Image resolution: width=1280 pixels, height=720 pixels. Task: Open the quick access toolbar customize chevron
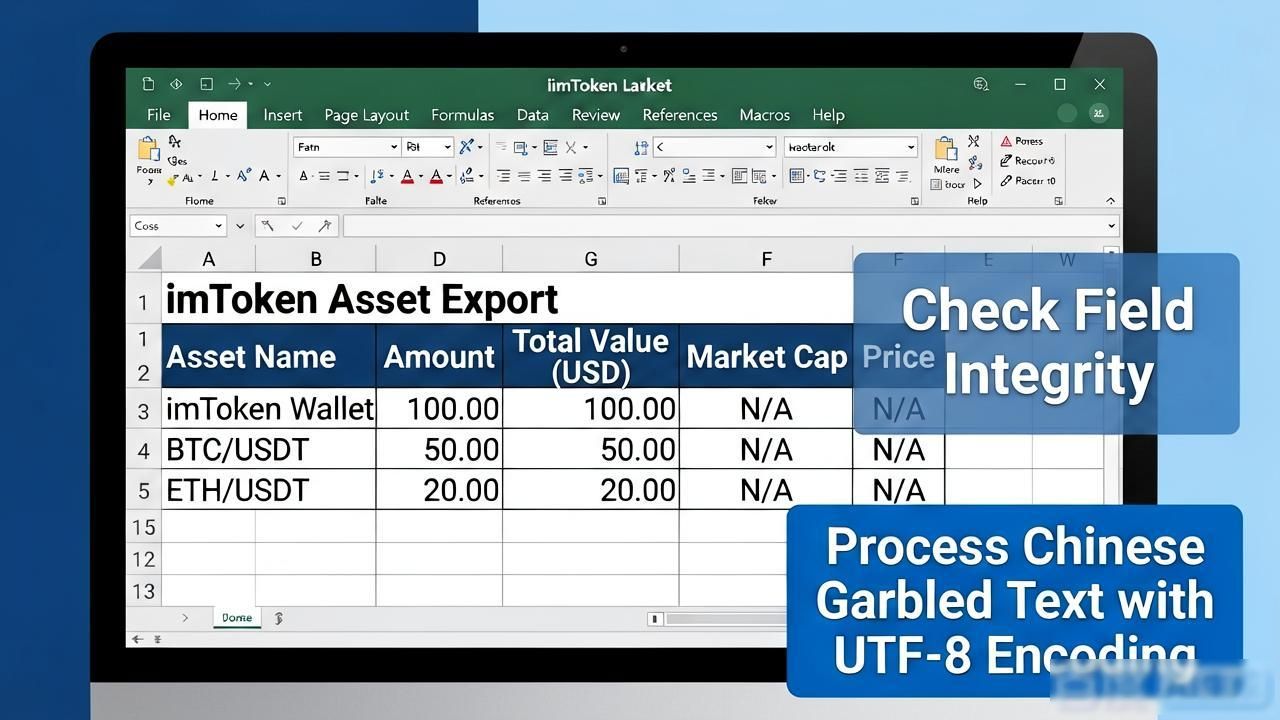pos(267,85)
